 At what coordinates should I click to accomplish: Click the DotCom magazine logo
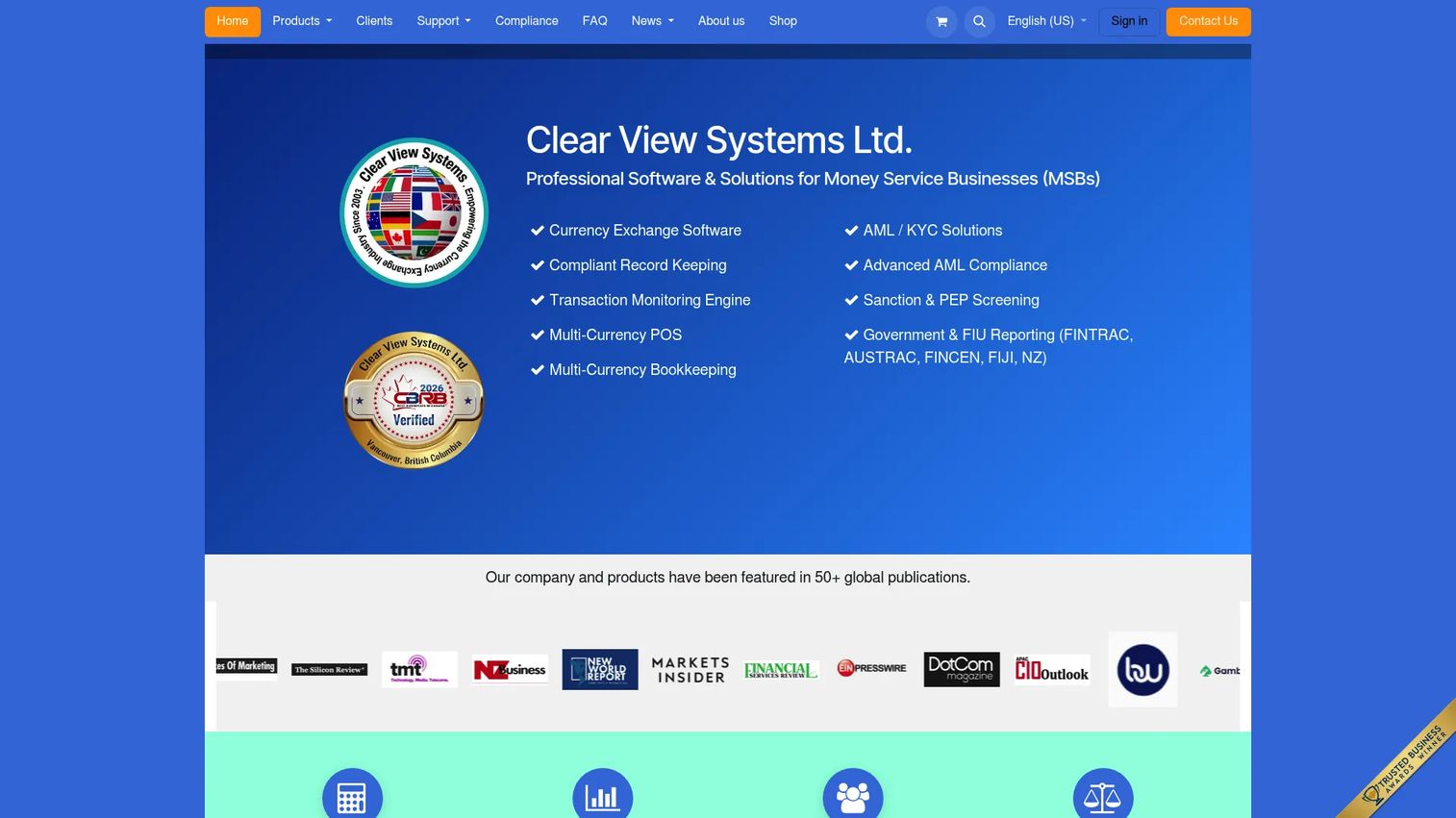point(962,670)
